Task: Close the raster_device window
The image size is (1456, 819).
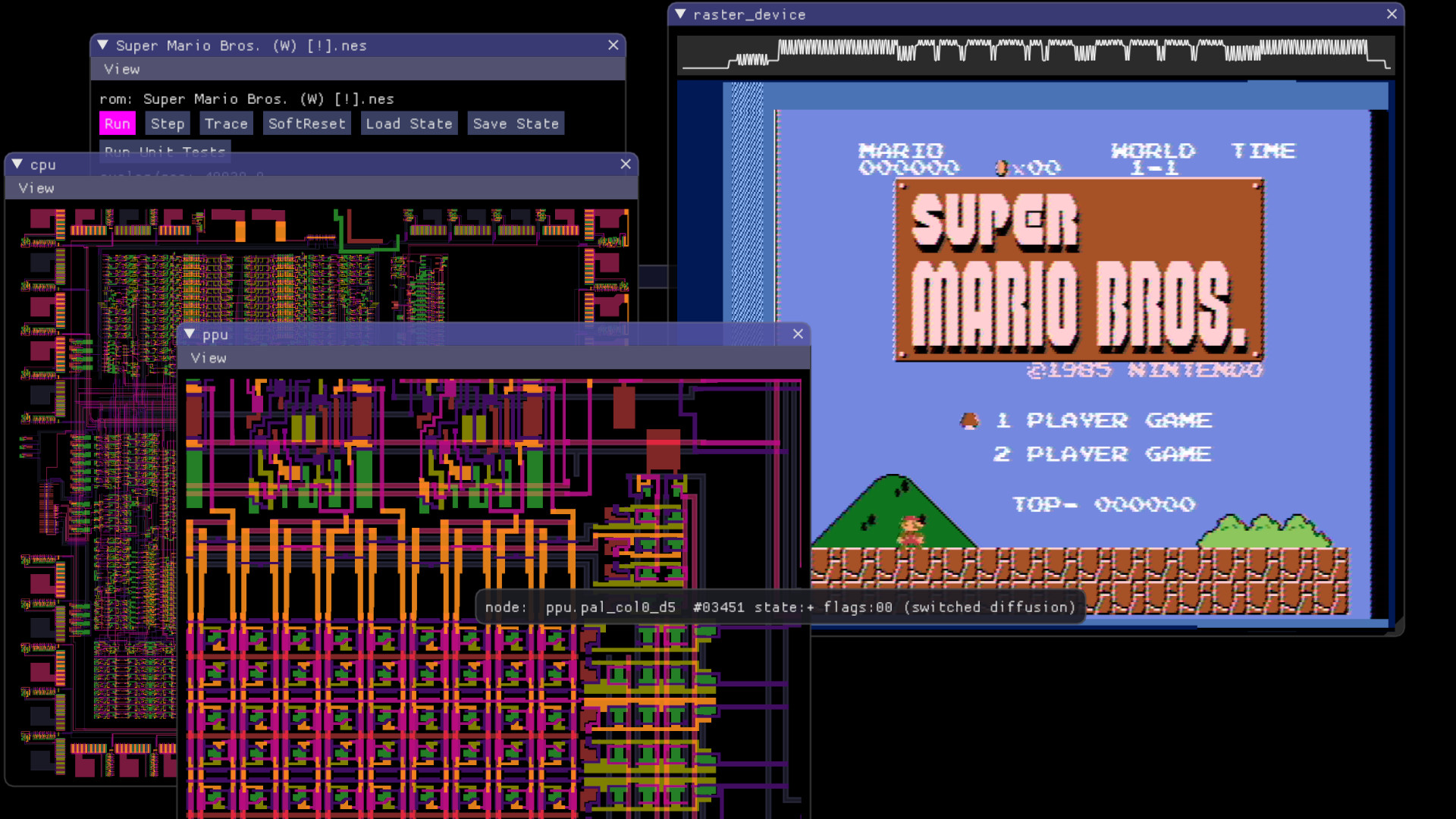Action: 1392,14
